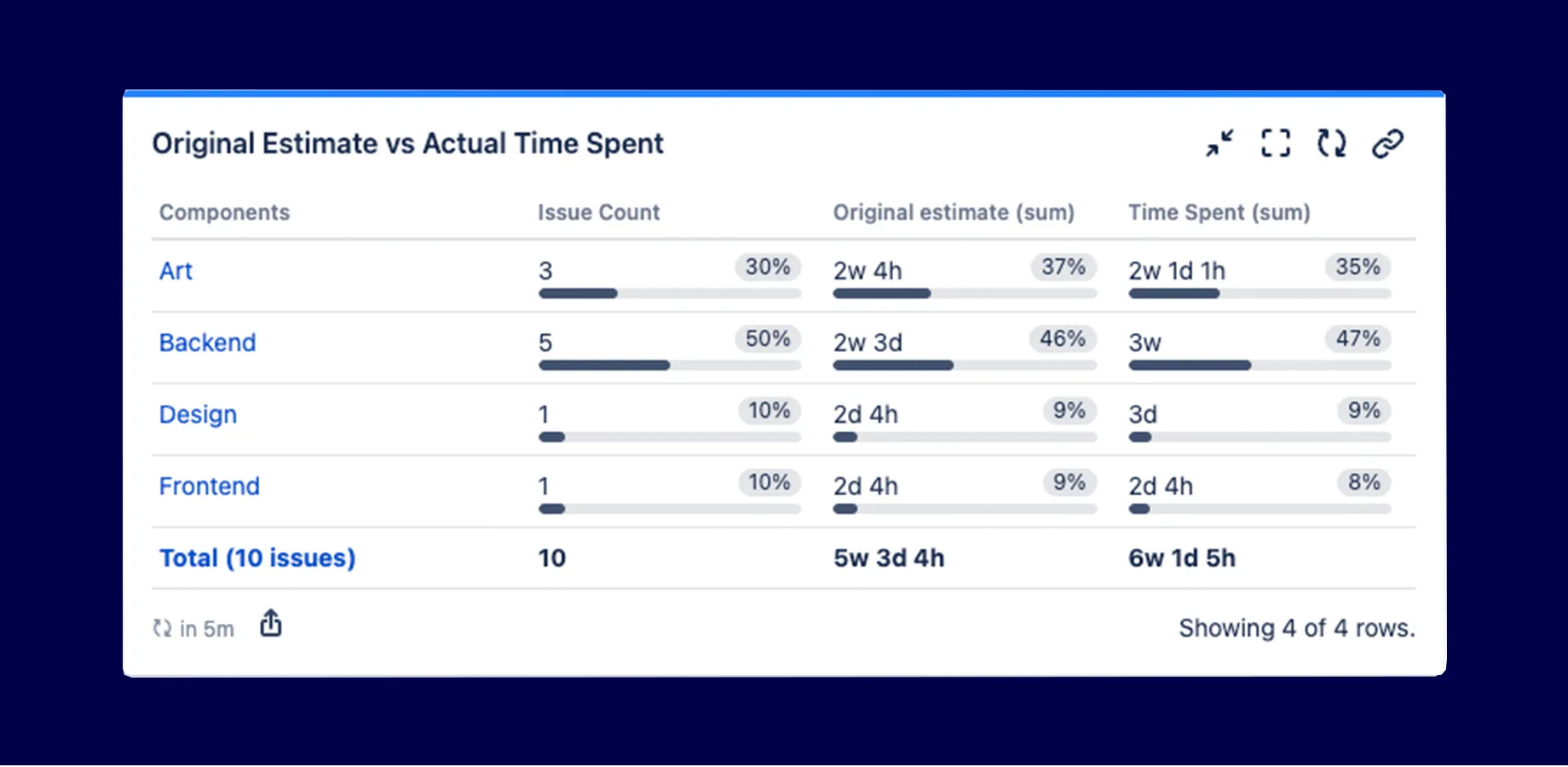Click Backend's 46% estimate badge
Image resolution: width=1568 pixels, height=767 pixels.
(x=1061, y=339)
